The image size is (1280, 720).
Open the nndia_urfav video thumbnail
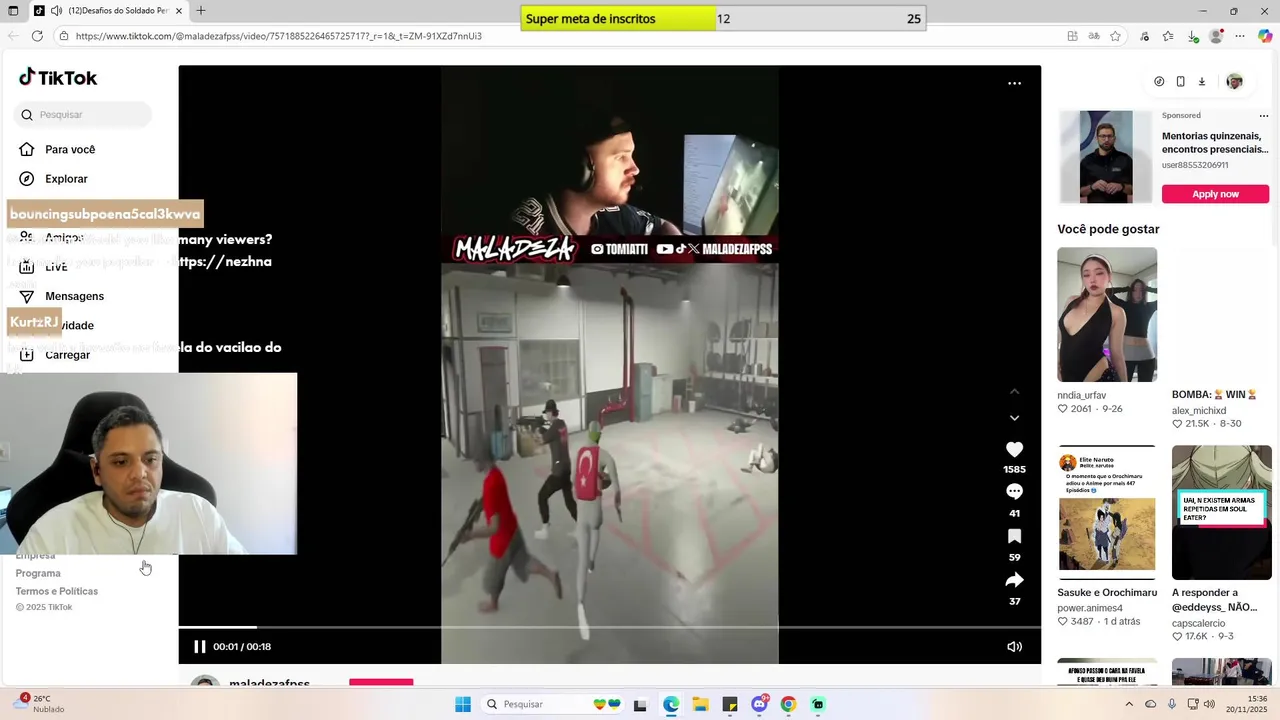1107,314
